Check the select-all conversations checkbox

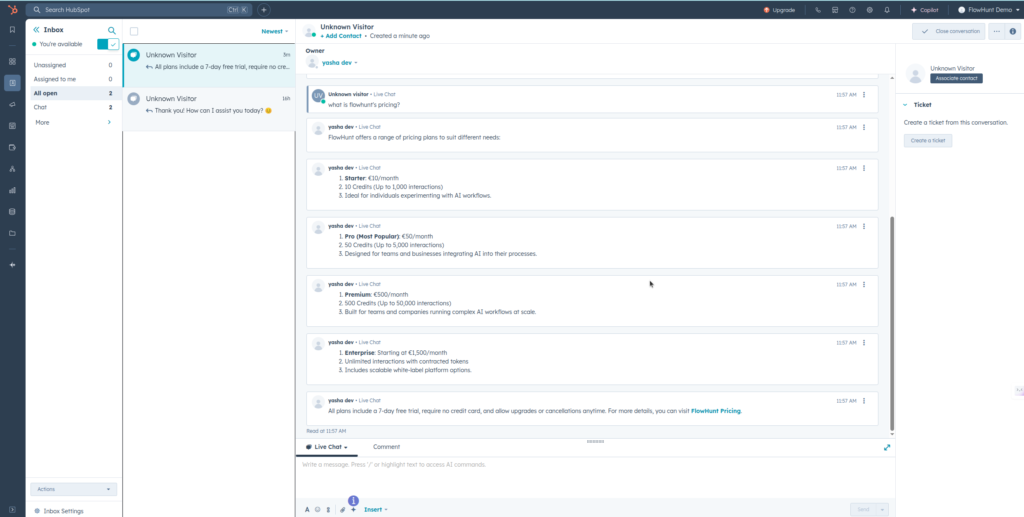(134, 31)
